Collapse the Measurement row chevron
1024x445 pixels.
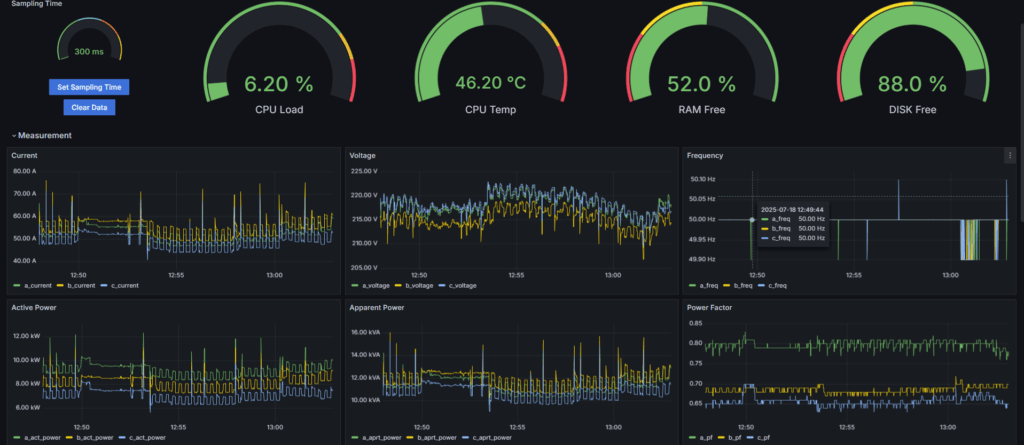point(14,135)
